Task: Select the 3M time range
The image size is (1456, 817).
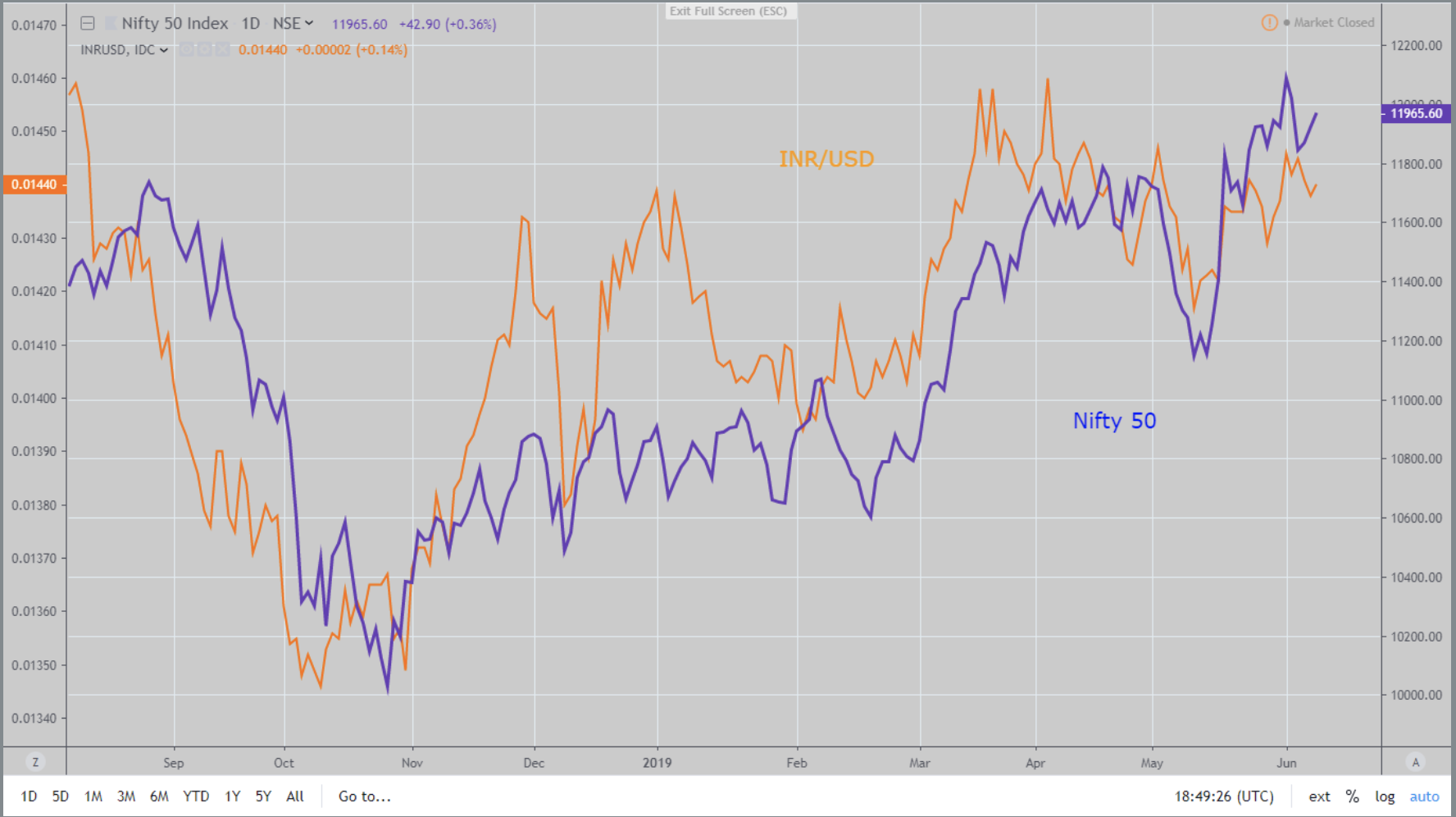Action: coord(126,796)
